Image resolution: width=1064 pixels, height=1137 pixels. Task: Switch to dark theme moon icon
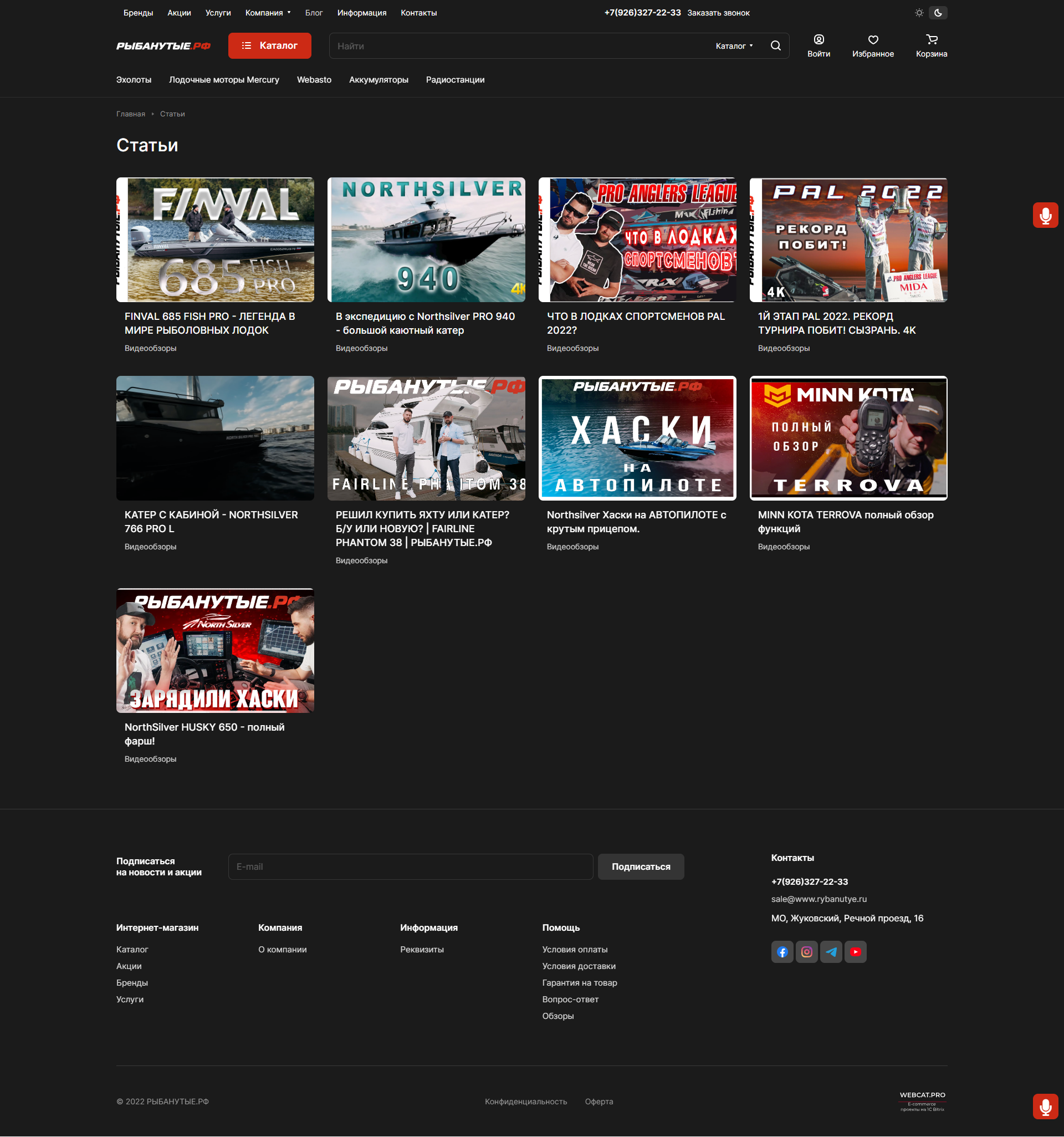pos(938,13)
